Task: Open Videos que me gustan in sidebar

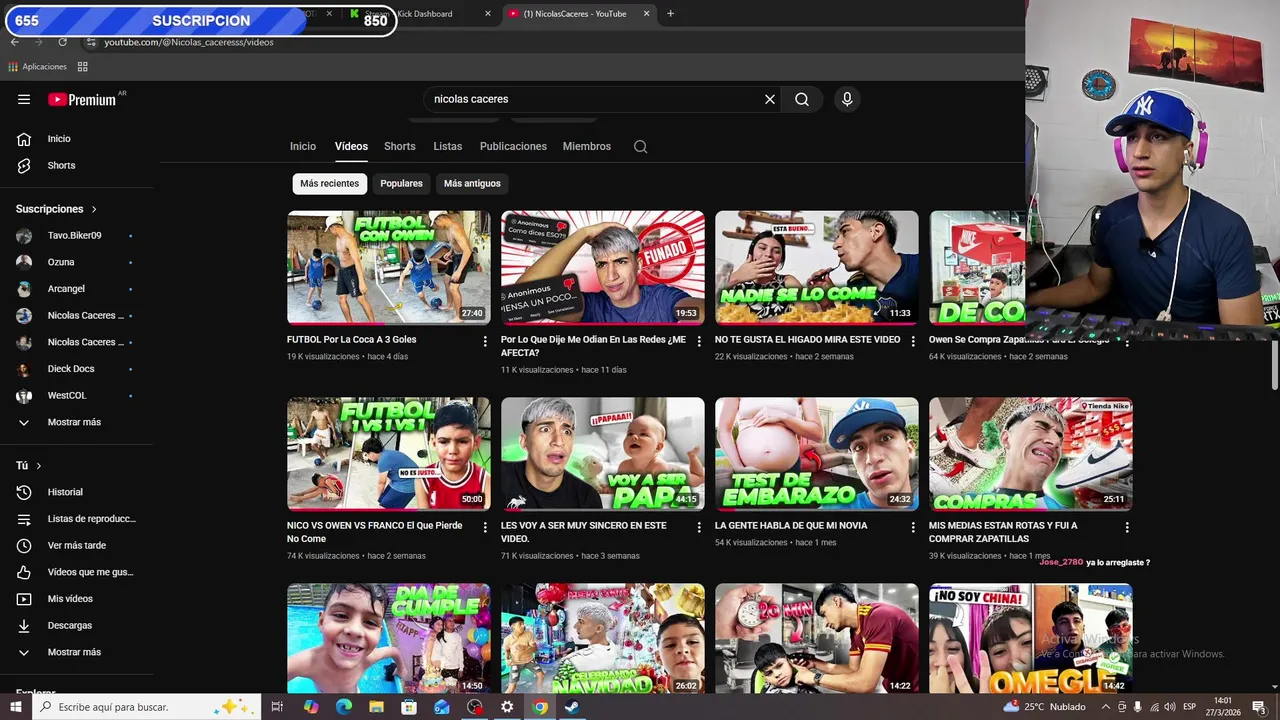Action: (77, 572)
